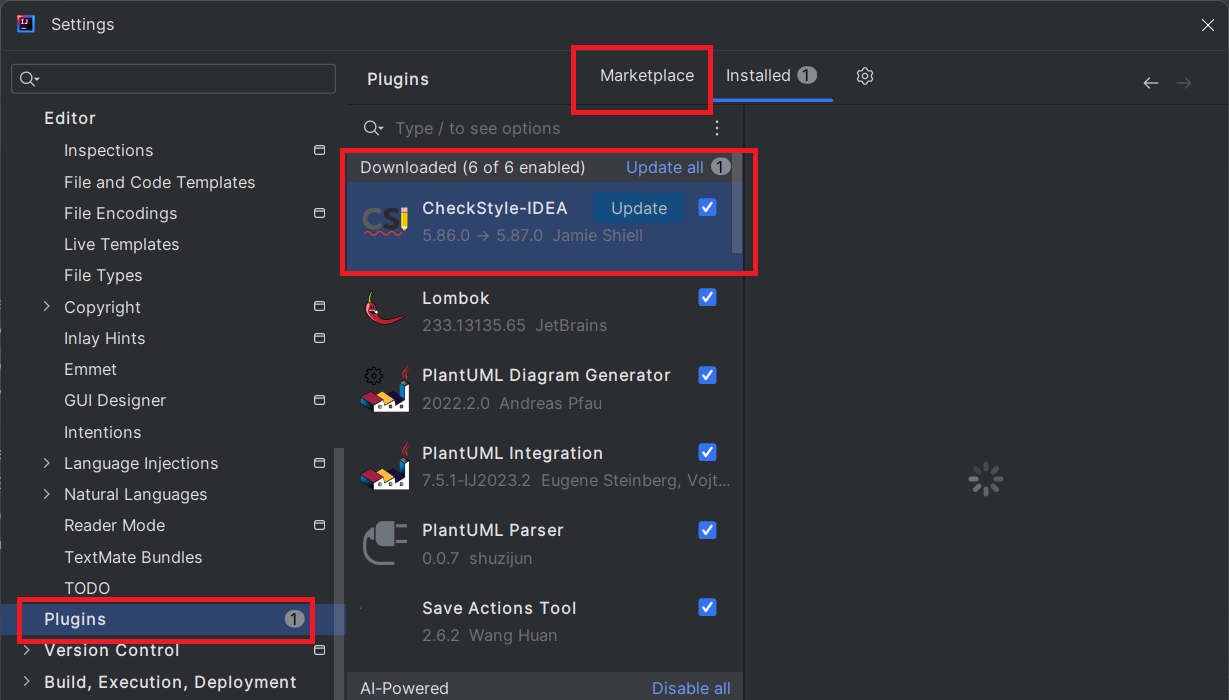
Task: Click the CheckStyle-IDEA plugin logo
Action: click(385, 221)
